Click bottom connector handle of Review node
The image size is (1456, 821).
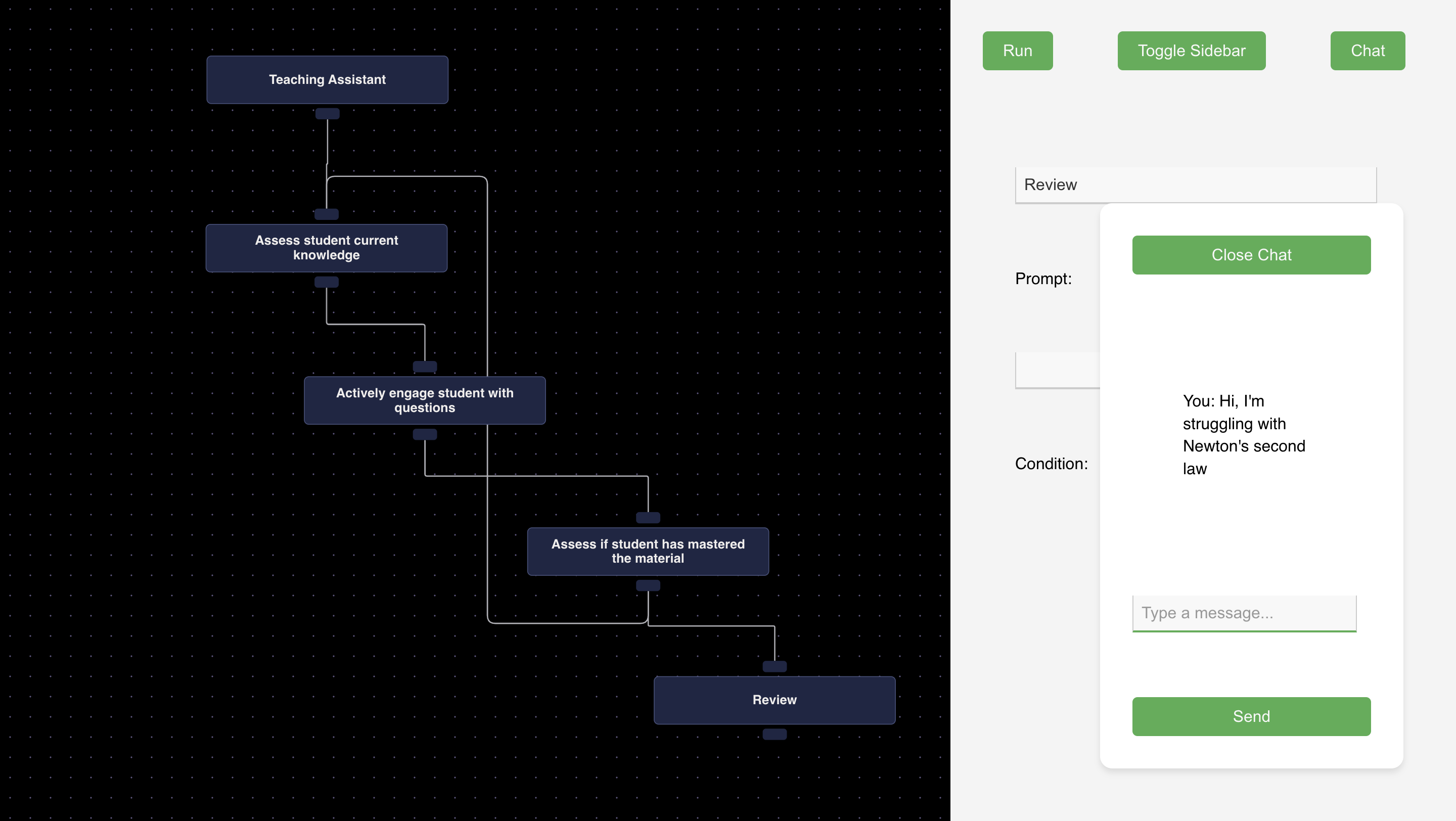click(x=775, y=734)
